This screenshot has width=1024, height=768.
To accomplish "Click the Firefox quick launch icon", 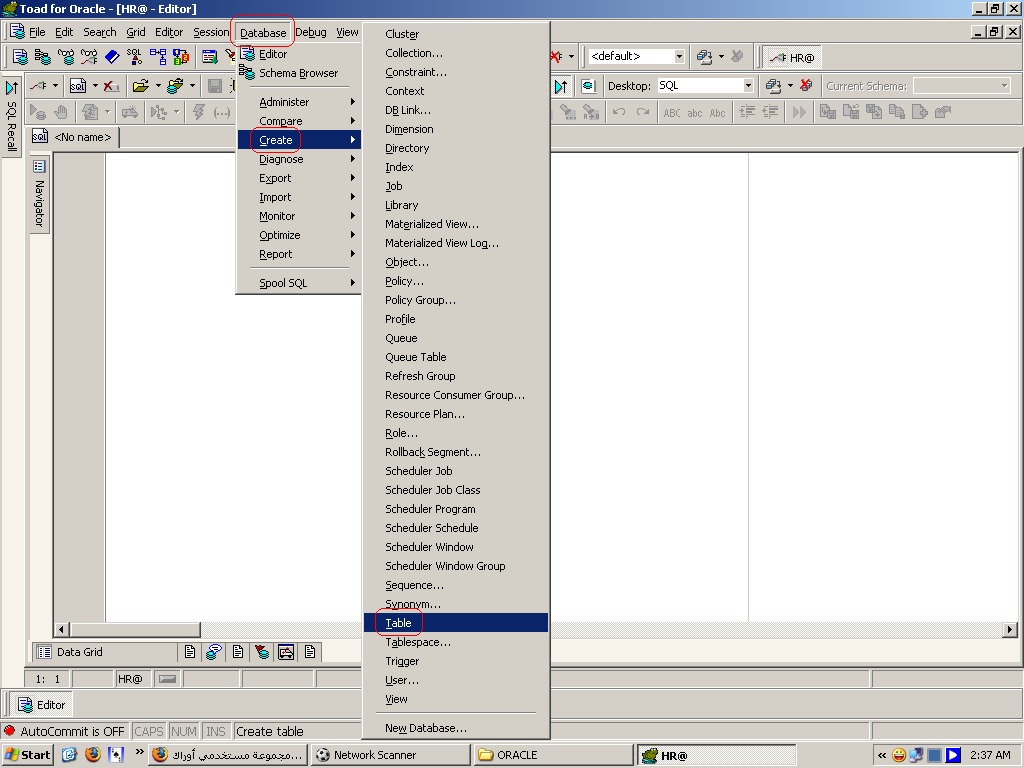I will point(93,754).
